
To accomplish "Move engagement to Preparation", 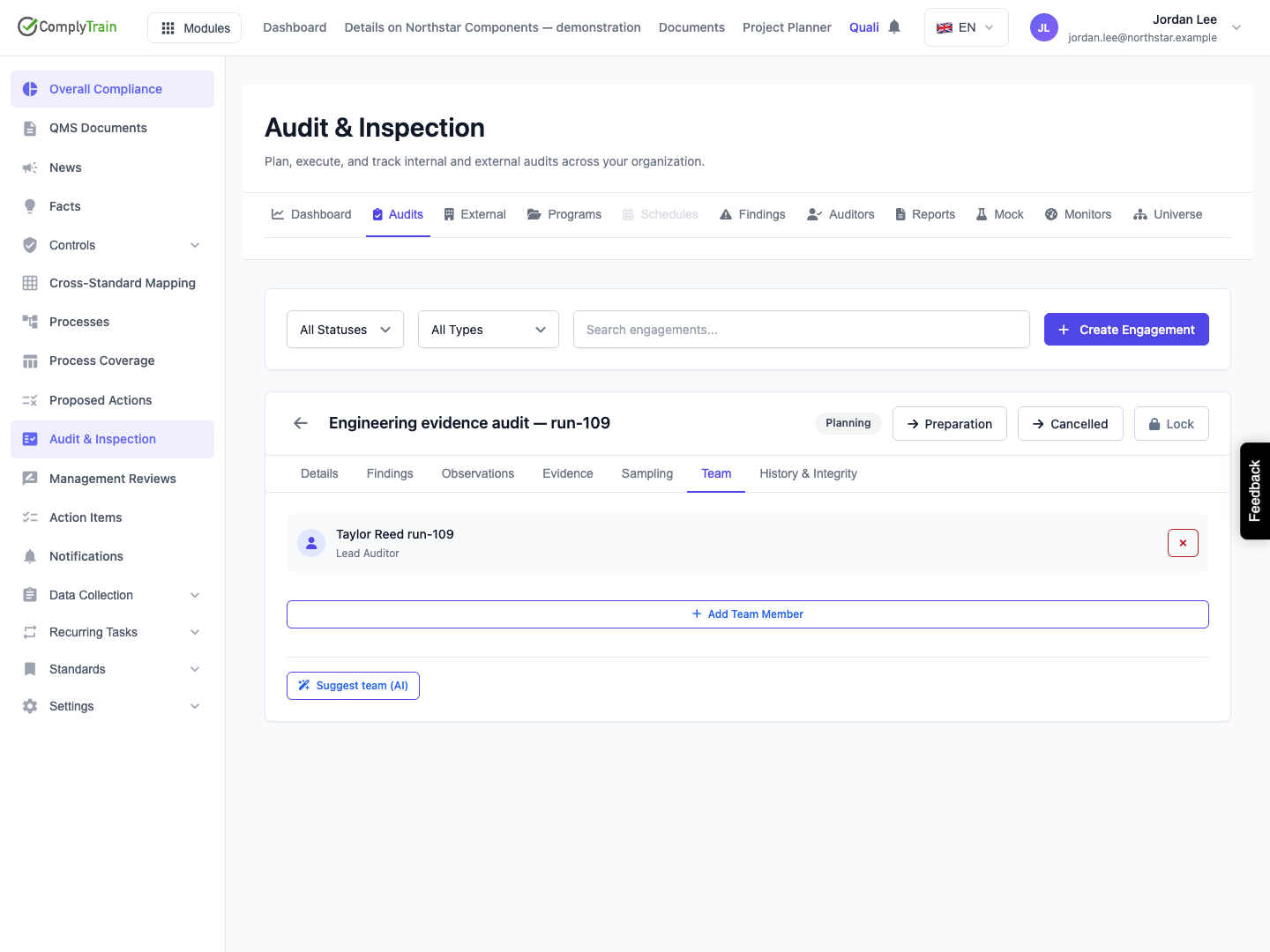I will pyautogui.click(x=950, y=424).
